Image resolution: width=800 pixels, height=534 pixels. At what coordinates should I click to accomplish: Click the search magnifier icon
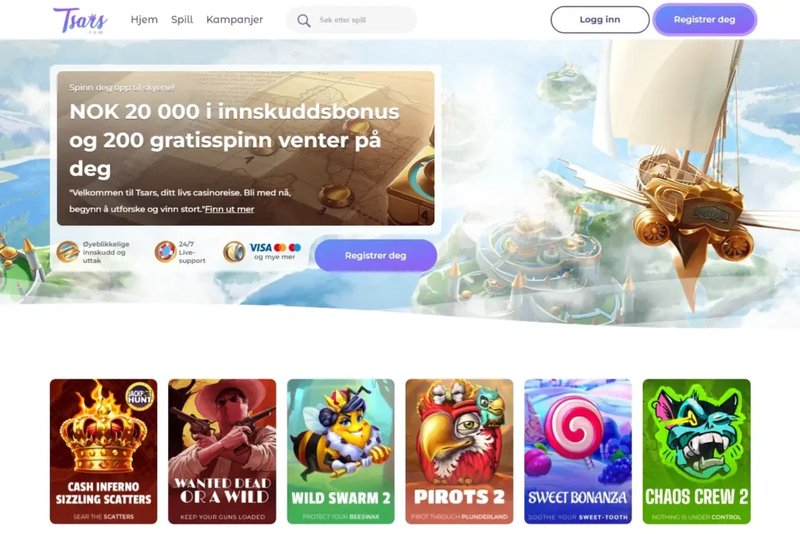304,20
